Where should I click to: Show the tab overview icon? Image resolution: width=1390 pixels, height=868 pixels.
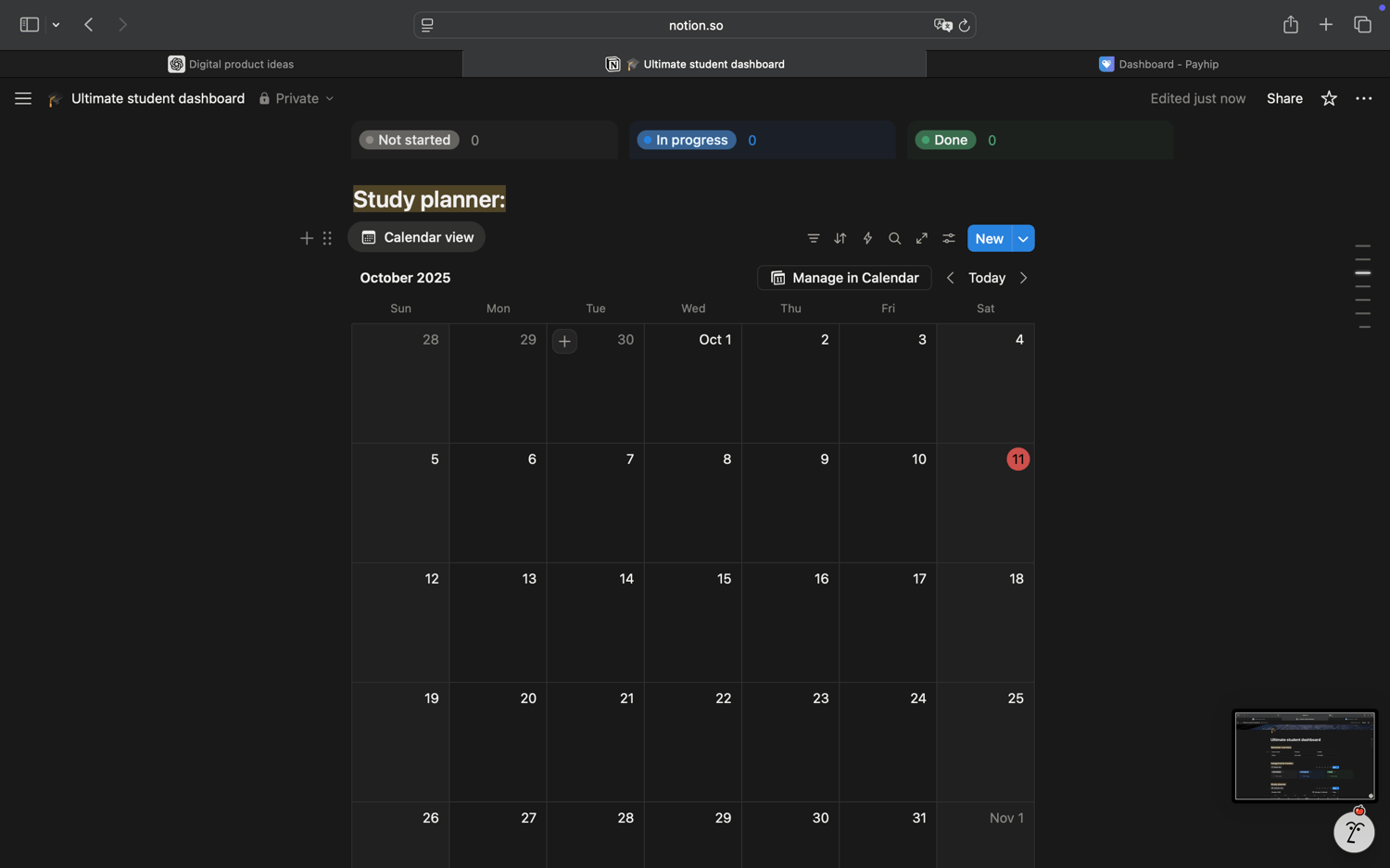point(1362,25)
